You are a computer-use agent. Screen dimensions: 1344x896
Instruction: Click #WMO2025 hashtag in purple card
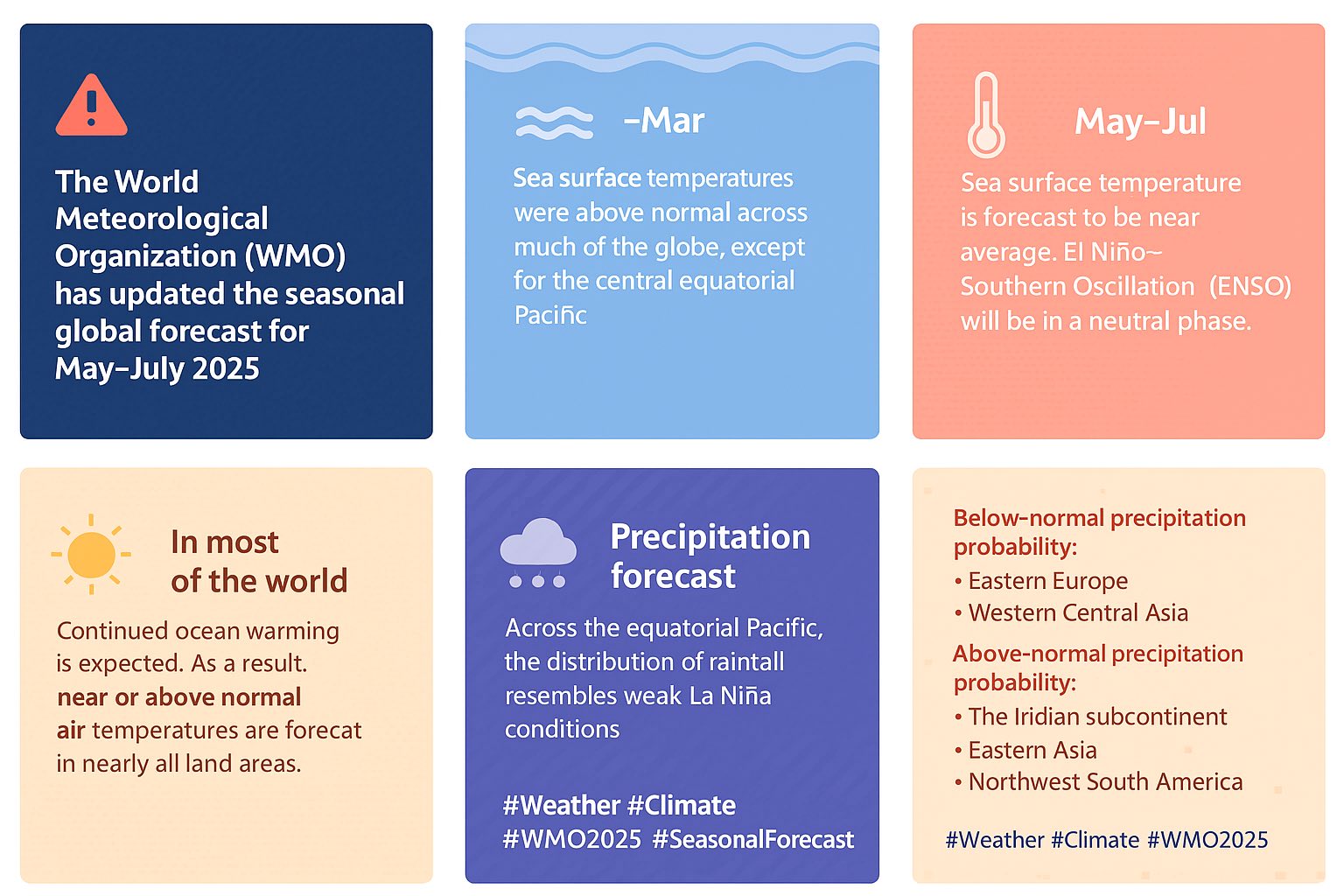tap(572, 839)
